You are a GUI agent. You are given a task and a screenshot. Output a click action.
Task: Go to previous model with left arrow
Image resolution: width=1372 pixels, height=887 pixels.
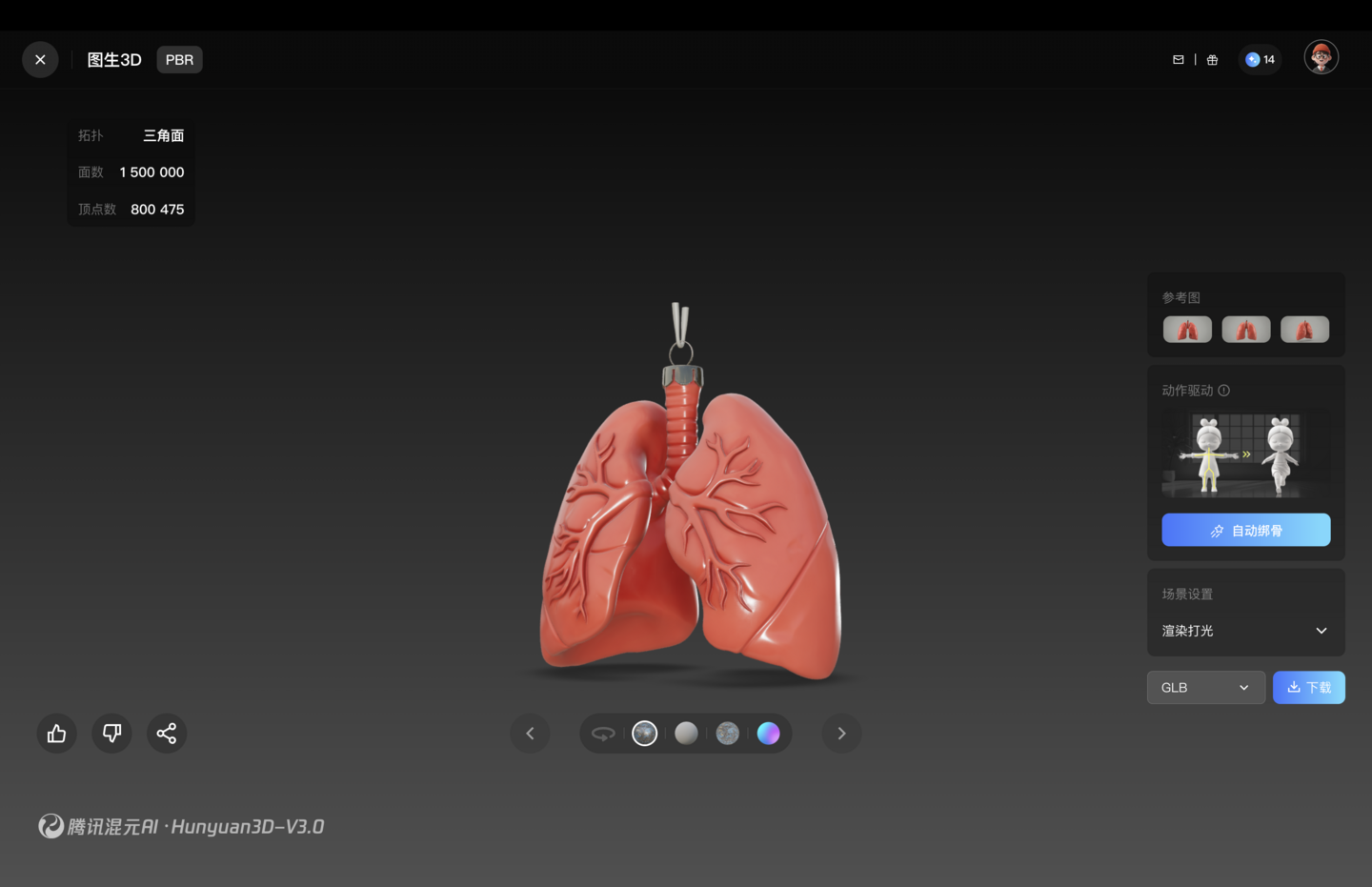pos(531,734)
